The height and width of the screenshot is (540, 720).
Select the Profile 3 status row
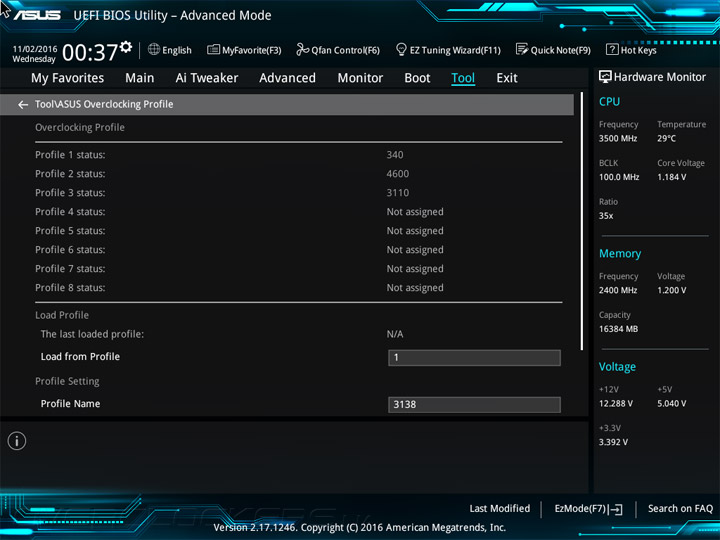click(x=298, y=193)
